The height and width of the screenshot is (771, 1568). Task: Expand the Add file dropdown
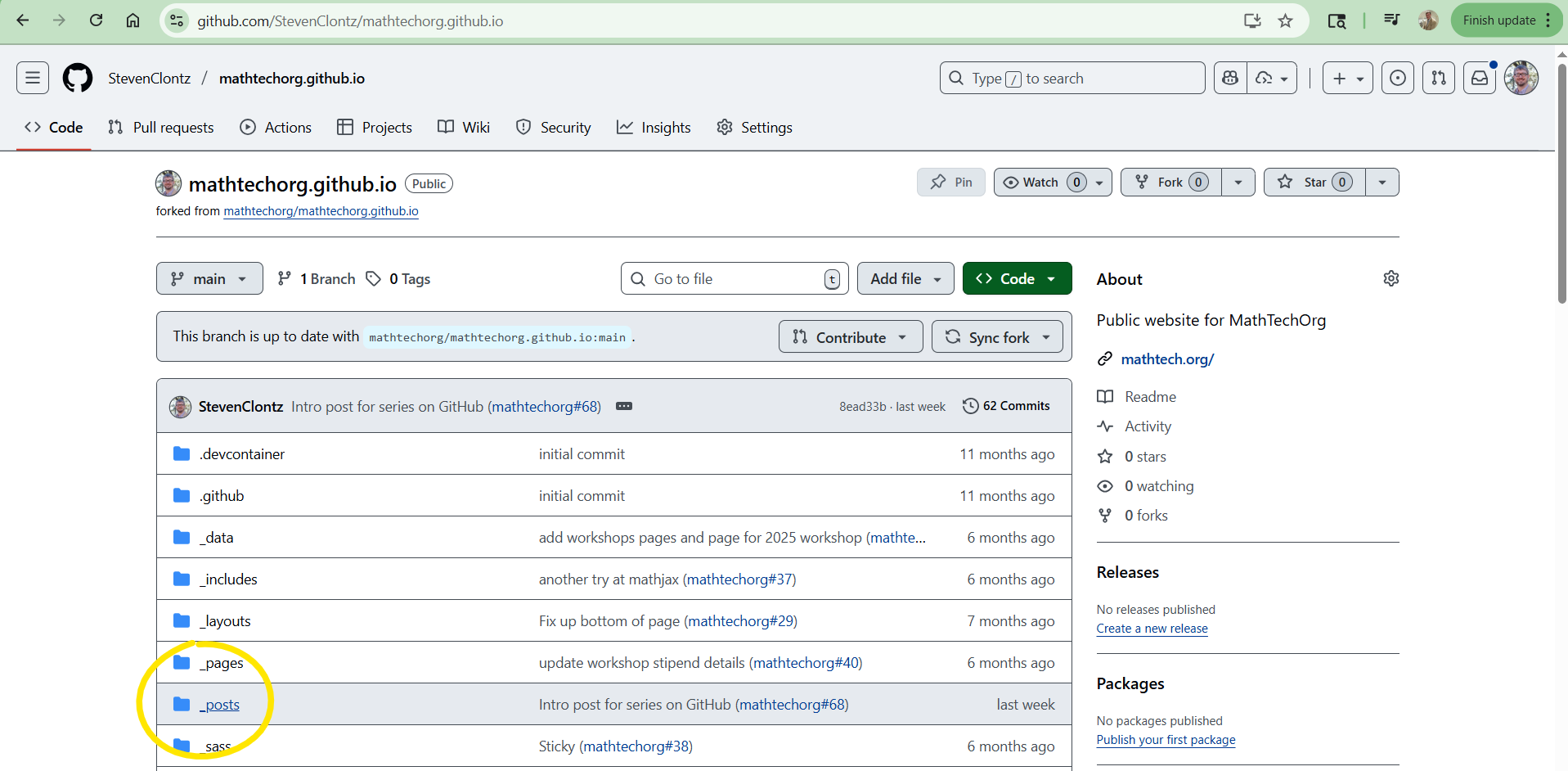905,279
